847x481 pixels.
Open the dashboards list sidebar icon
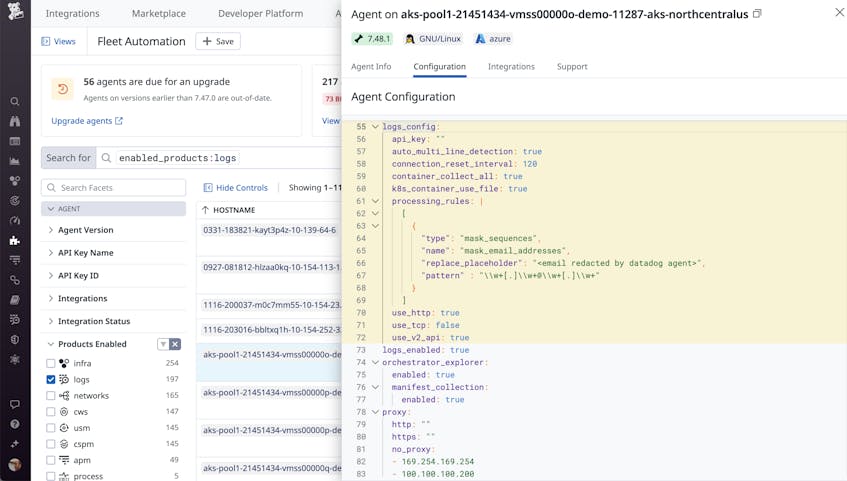[15, 141]
